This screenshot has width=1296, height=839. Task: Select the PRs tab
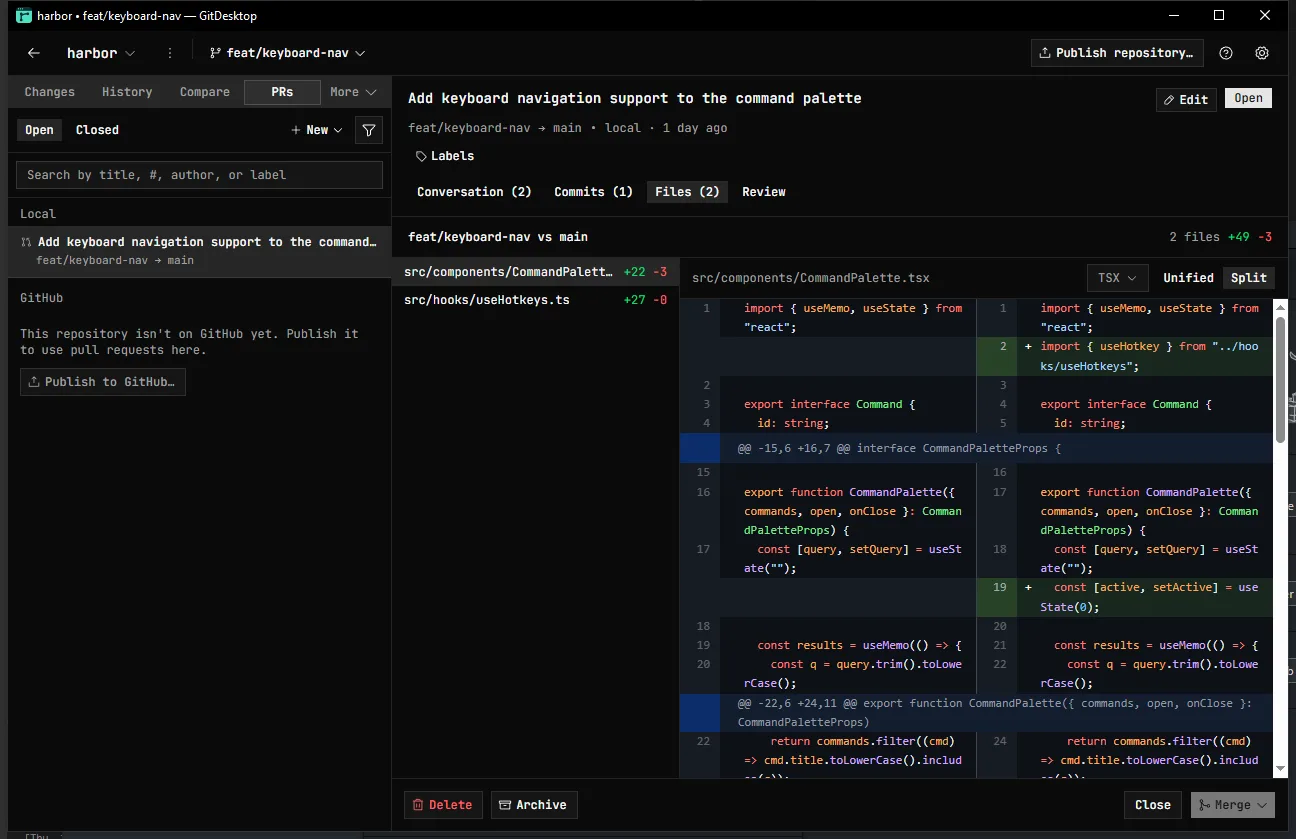coord(282,92)
